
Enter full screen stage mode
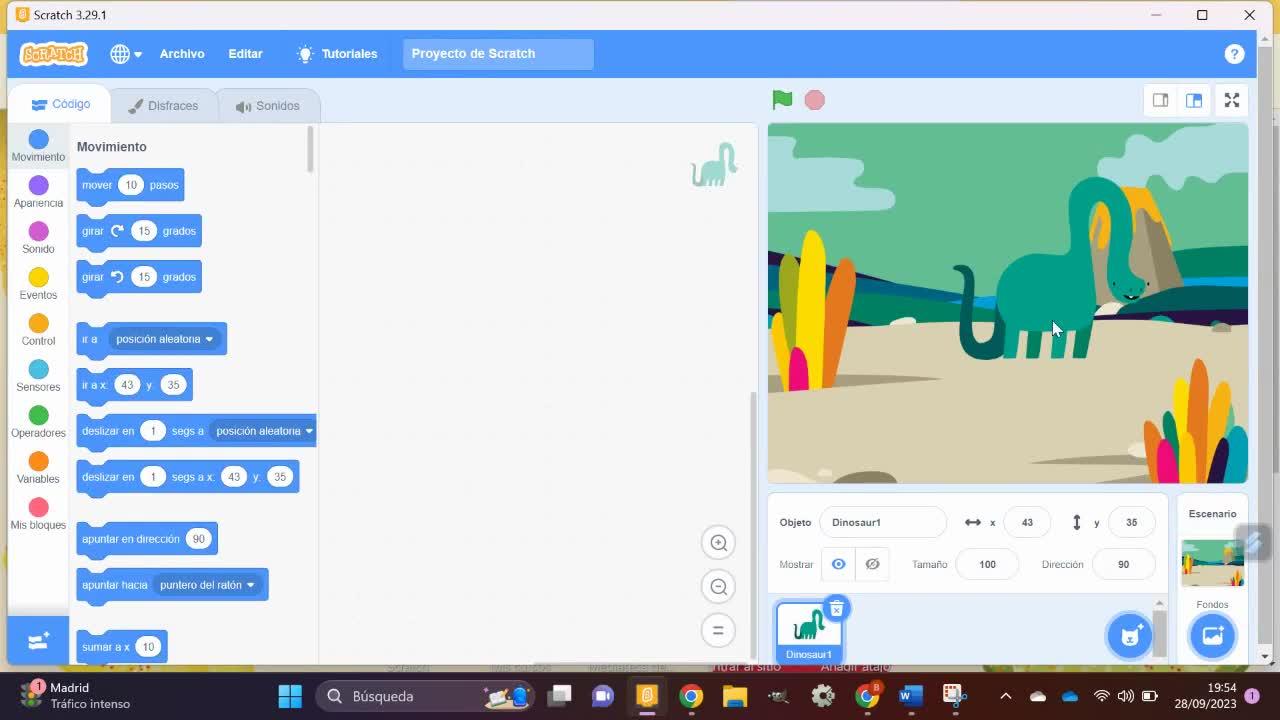pyautogui.click(x=1232, y=100)
